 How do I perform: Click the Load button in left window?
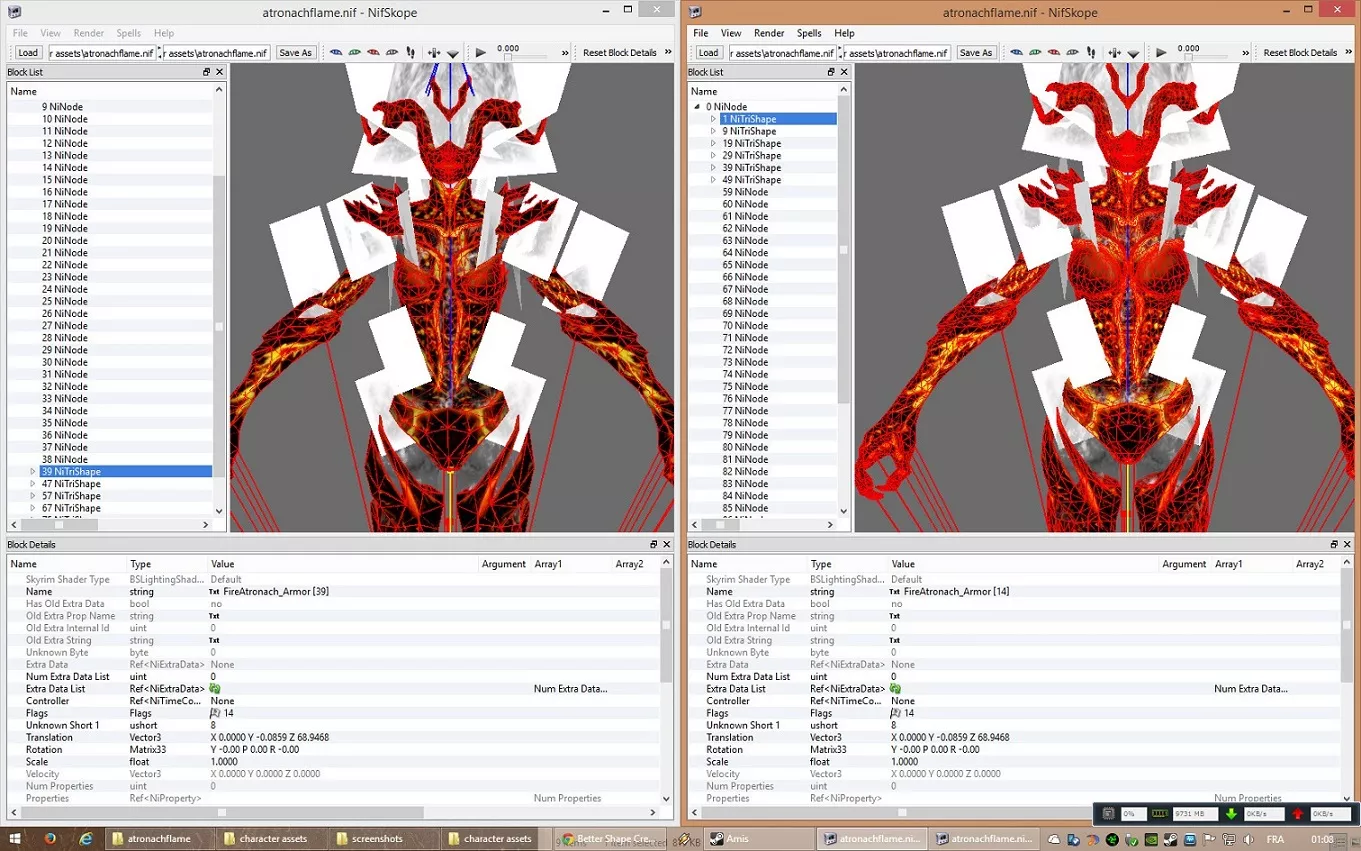28,53
